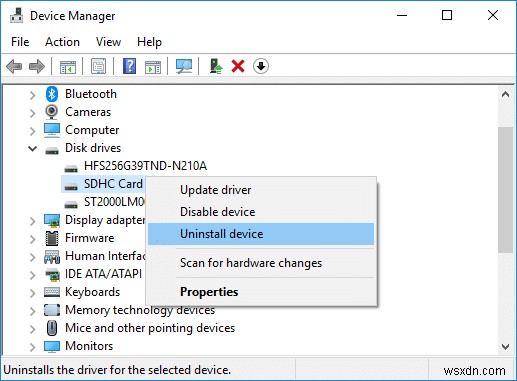Toggle the Action pane toolbar icon
Screen dimensions: 517x381
(x=153, y=66)
